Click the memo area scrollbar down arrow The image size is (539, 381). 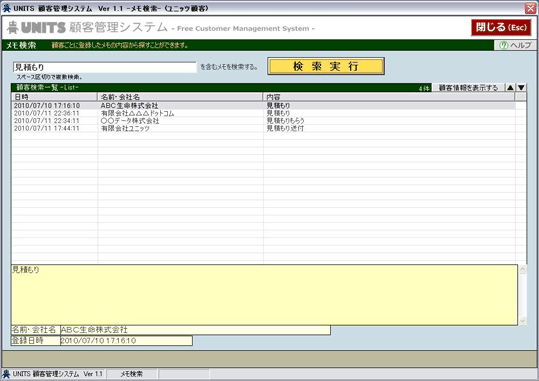pos(522,321)
